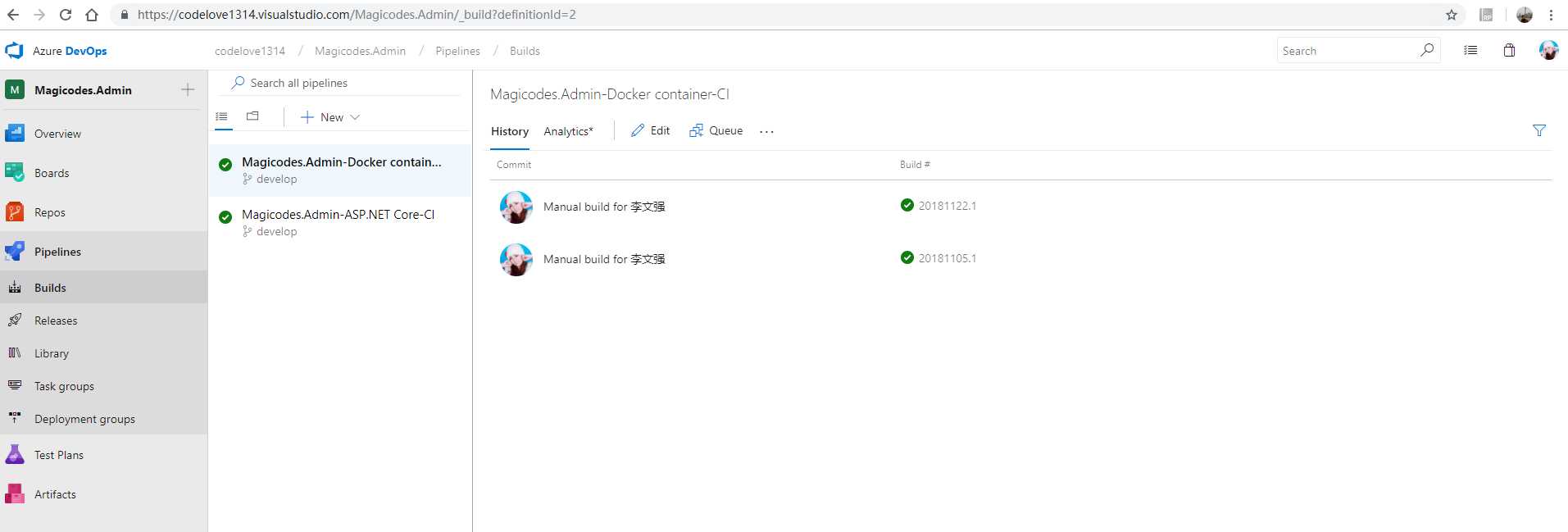Open build 20181122.1

point(947,206)
